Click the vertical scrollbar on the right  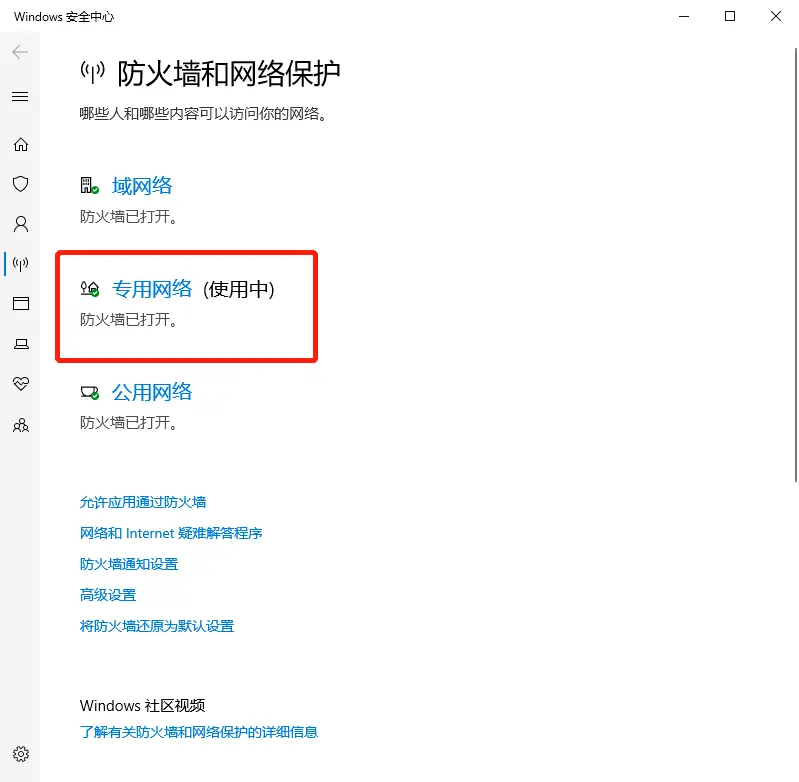(x=796, y=265)
